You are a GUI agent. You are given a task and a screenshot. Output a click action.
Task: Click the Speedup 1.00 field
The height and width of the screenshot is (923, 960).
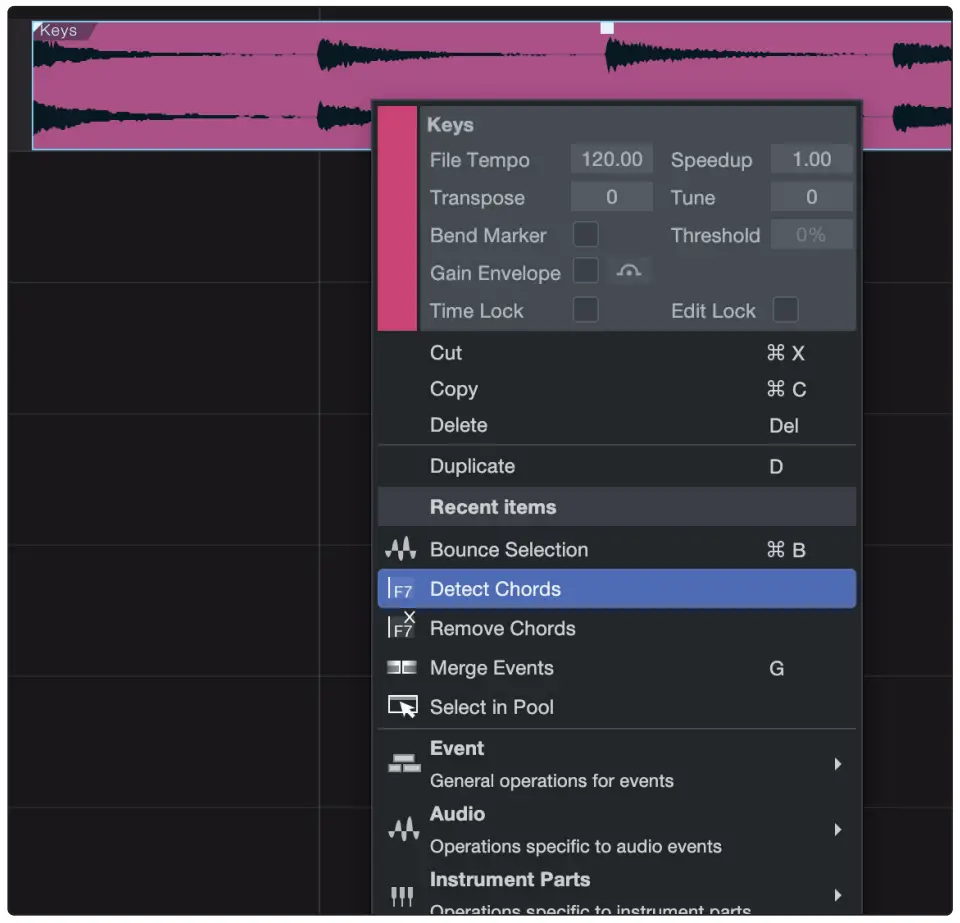pyautogui.click(x=811, y=160)
